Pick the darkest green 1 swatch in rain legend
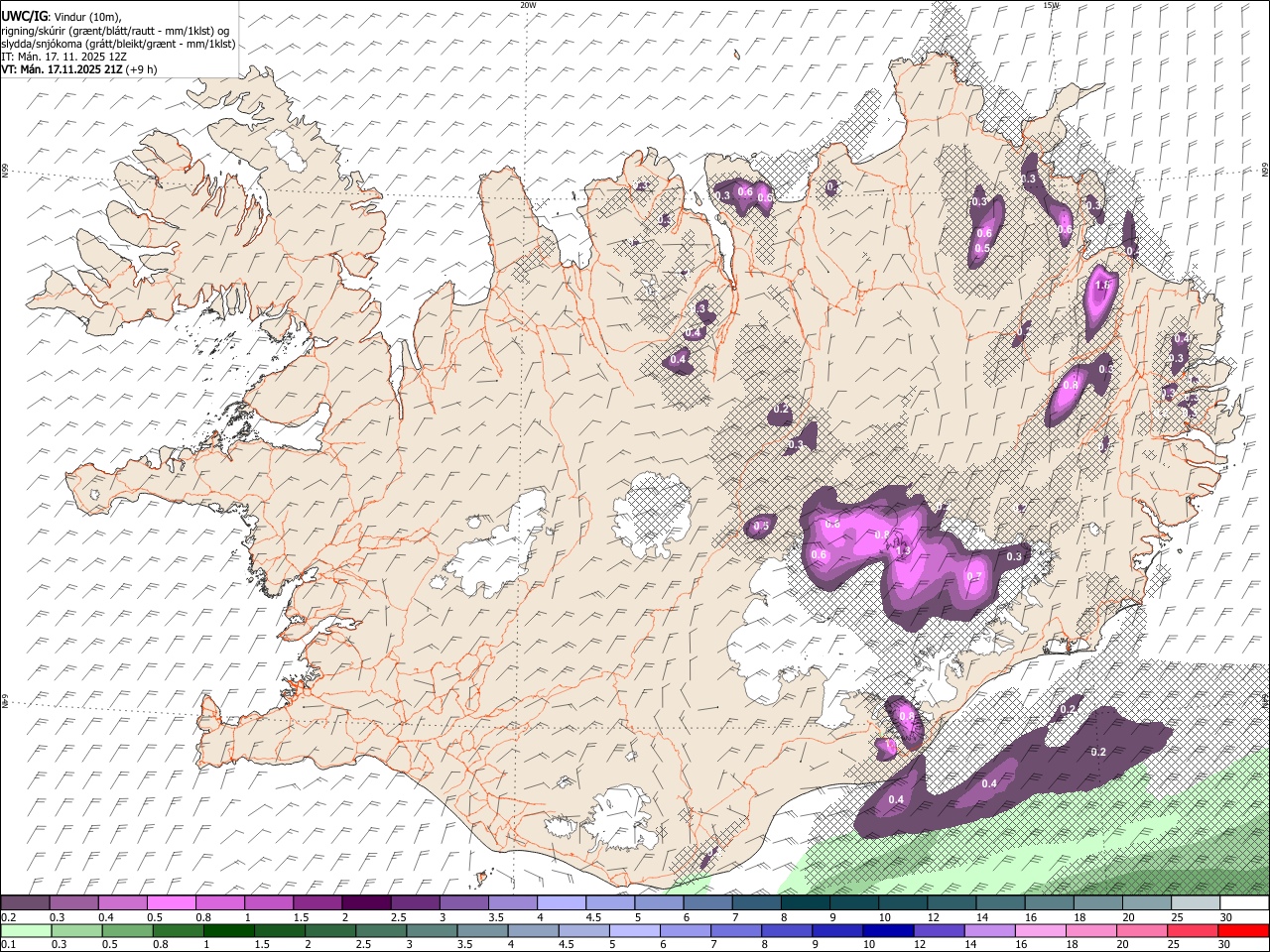This screenshot has width=1270, height=952. pyautogui.click(x=228, y=930)
